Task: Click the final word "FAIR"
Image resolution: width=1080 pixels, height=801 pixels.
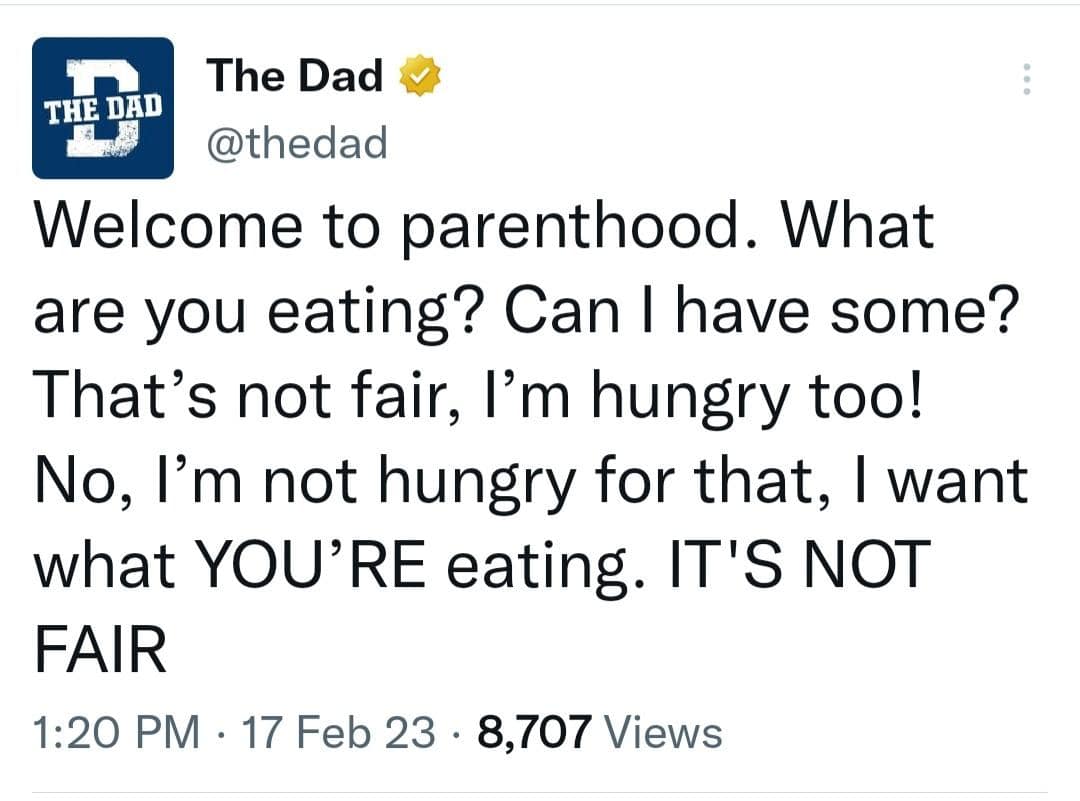Action: [x=100, y=653]
